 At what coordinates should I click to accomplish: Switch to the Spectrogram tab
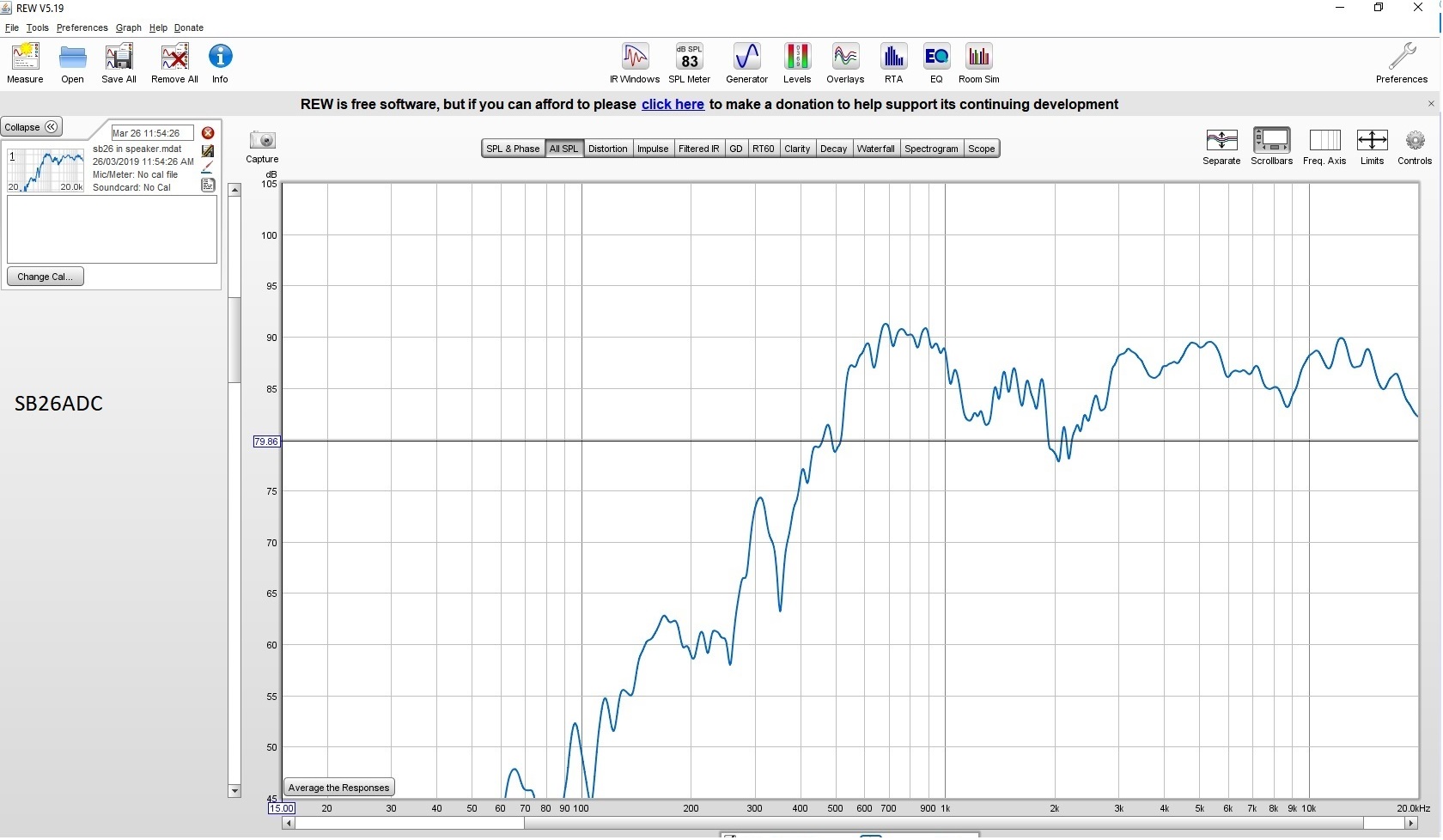point(931,149)
